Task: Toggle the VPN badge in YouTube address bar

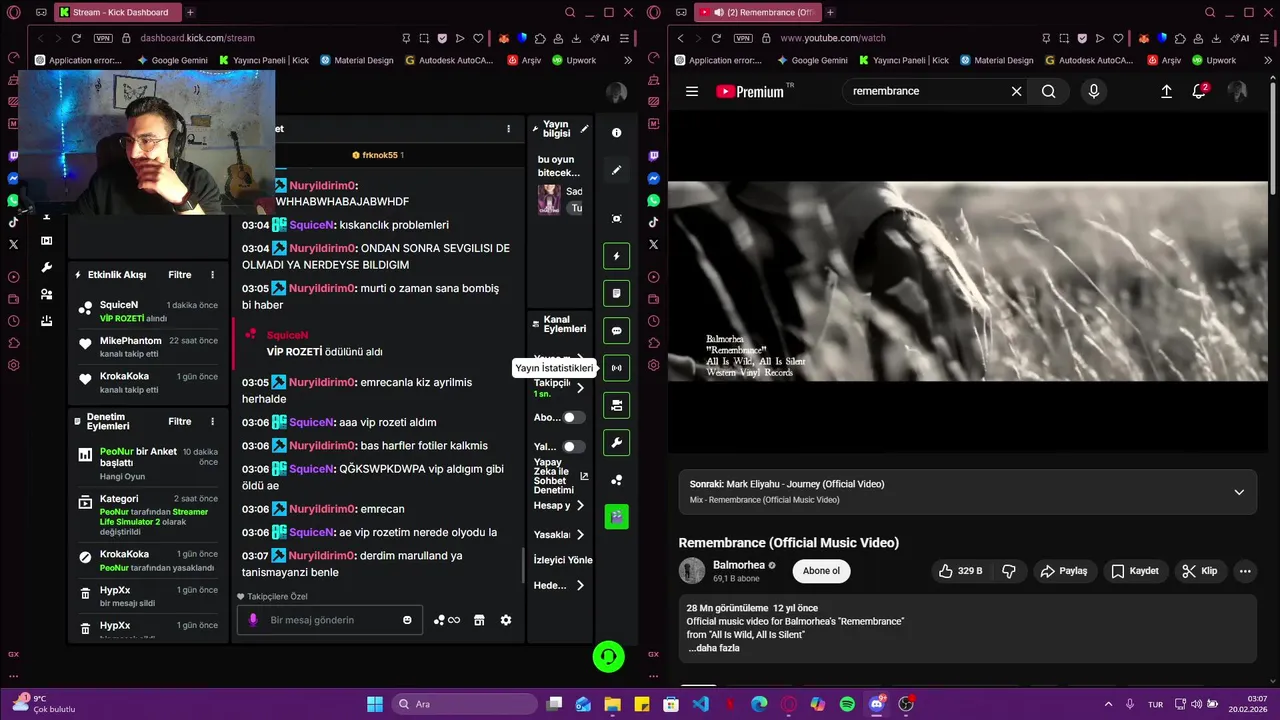Action: click(742, 38)
